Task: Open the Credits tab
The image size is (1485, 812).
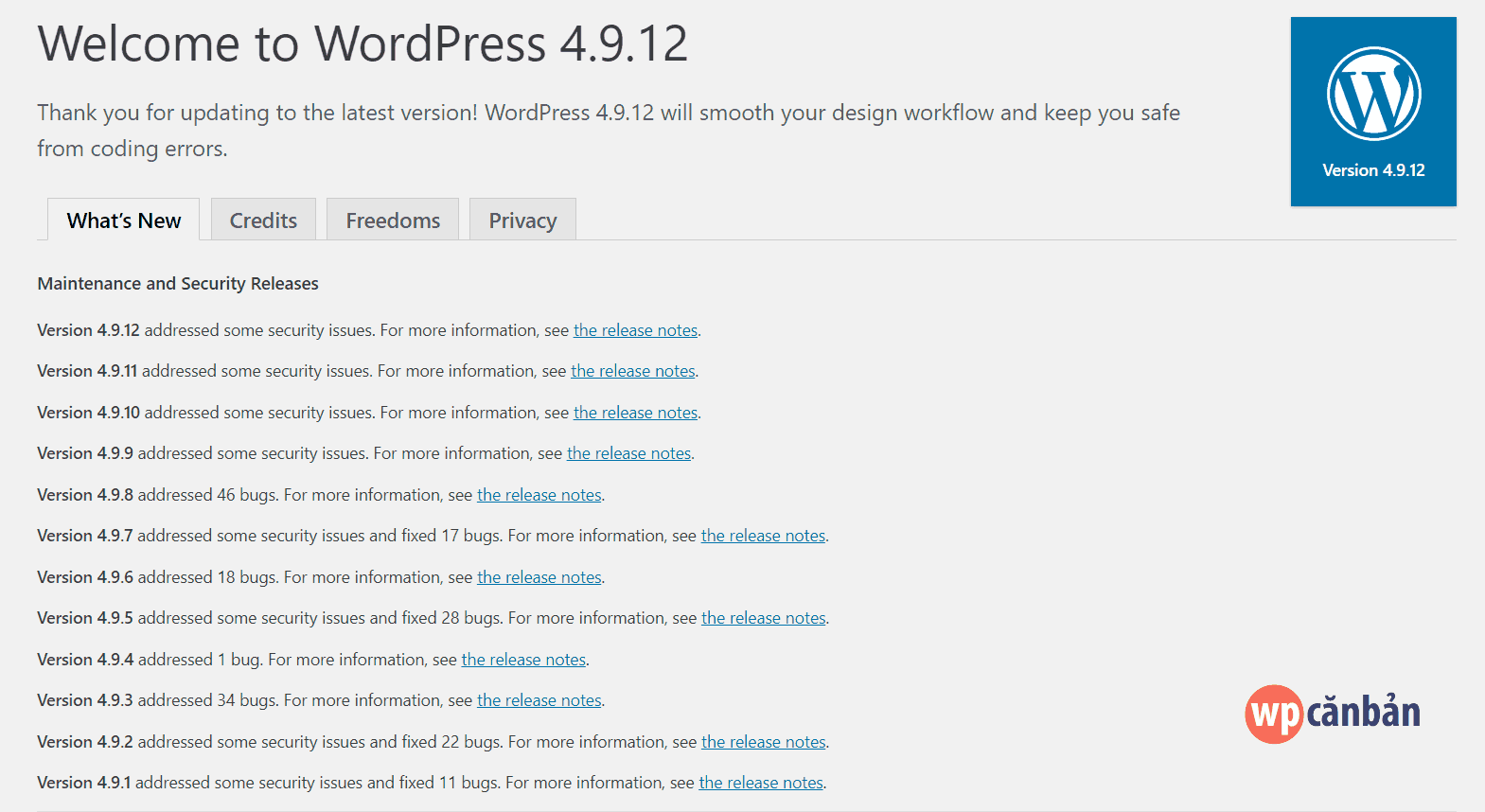Action: 263,220
